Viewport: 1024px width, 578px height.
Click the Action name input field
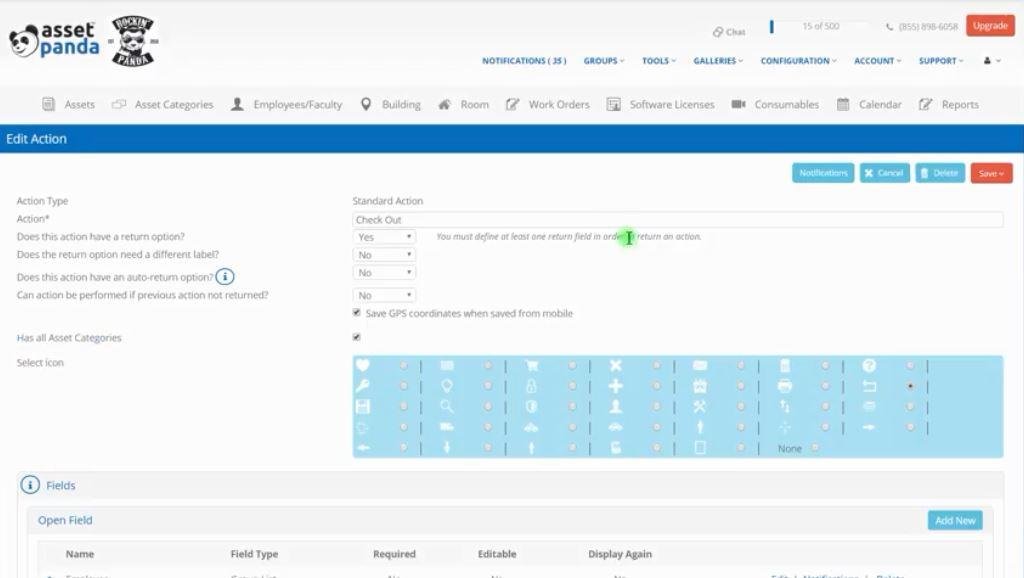677,219
